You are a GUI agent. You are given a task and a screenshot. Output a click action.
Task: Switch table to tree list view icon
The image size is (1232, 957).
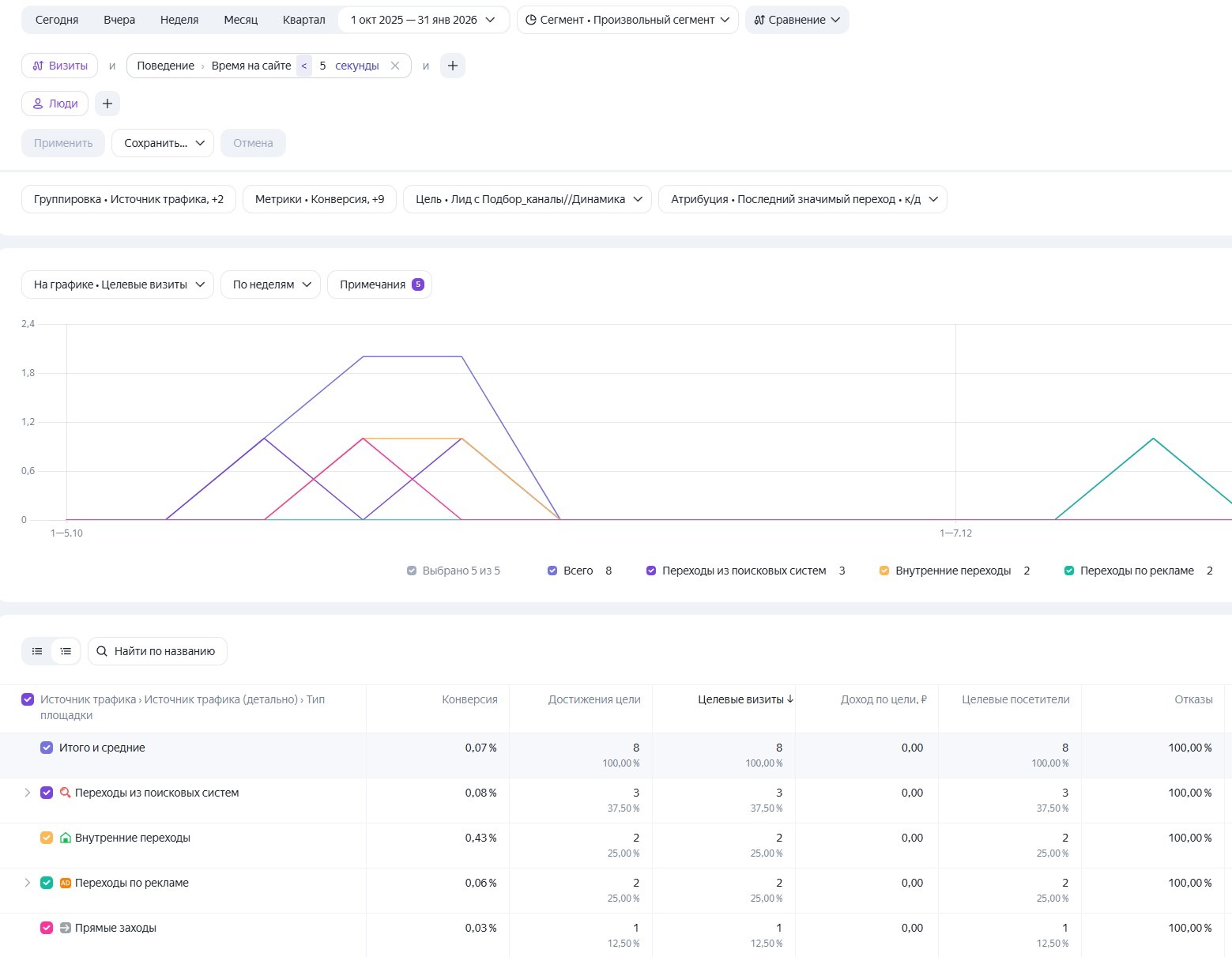tap(66, 651)
